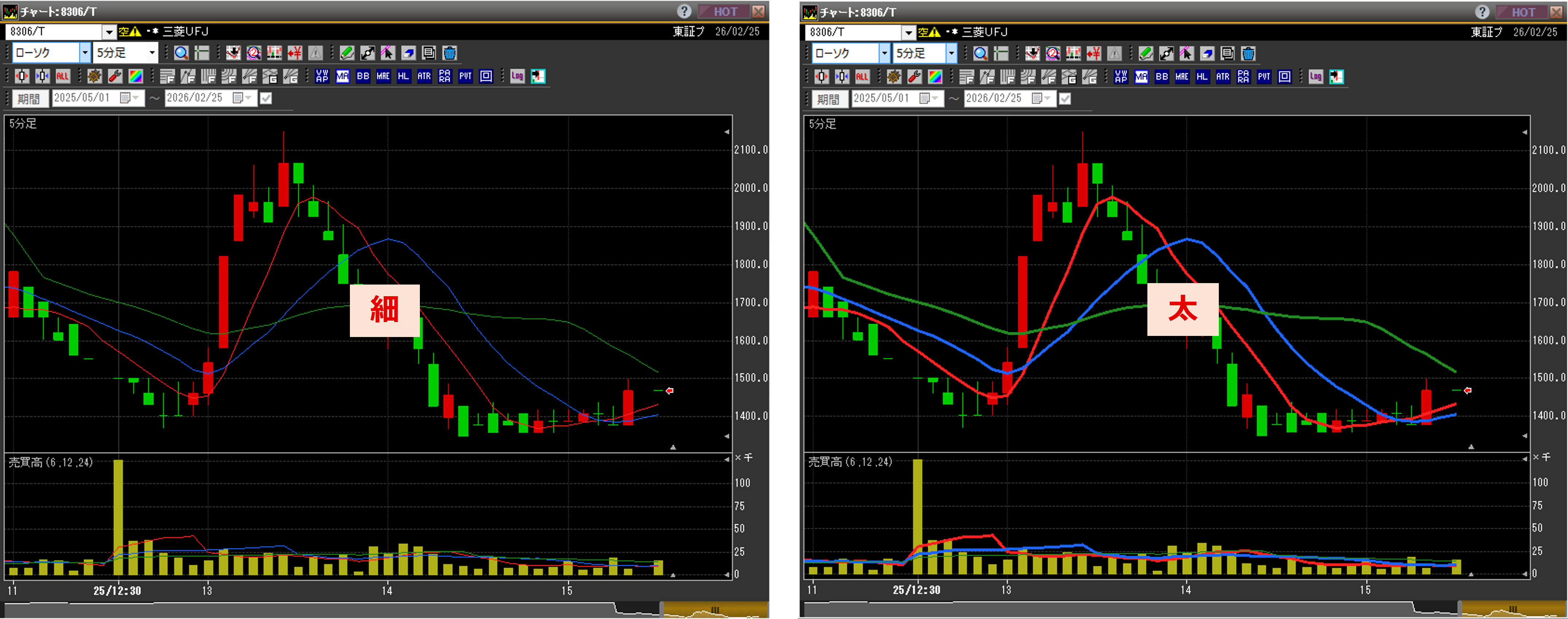
Task: Open the red wrench settings icon in left chart
Action: (x=115, y=76)
